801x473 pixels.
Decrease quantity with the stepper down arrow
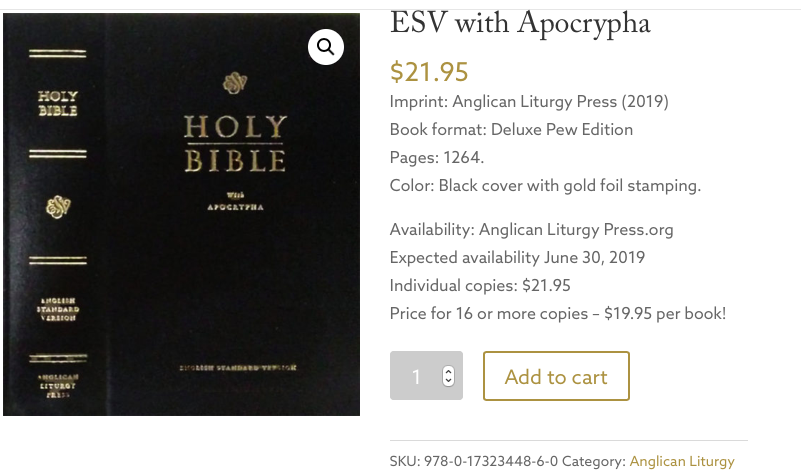click(x=448, y=382)
